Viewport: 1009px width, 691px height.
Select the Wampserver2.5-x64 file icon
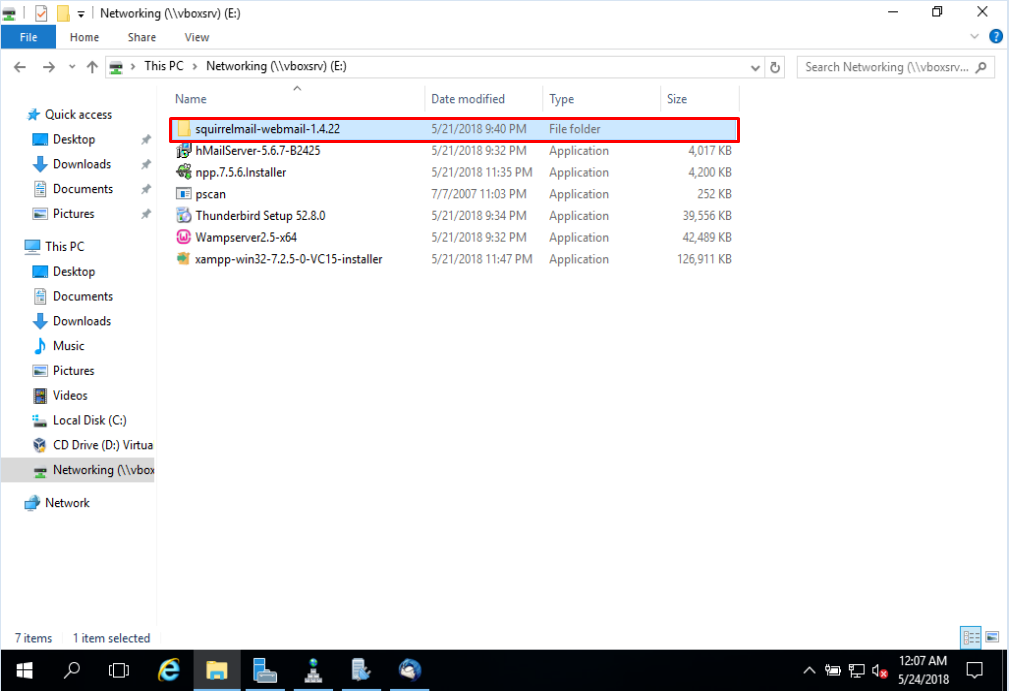(184, 237)
